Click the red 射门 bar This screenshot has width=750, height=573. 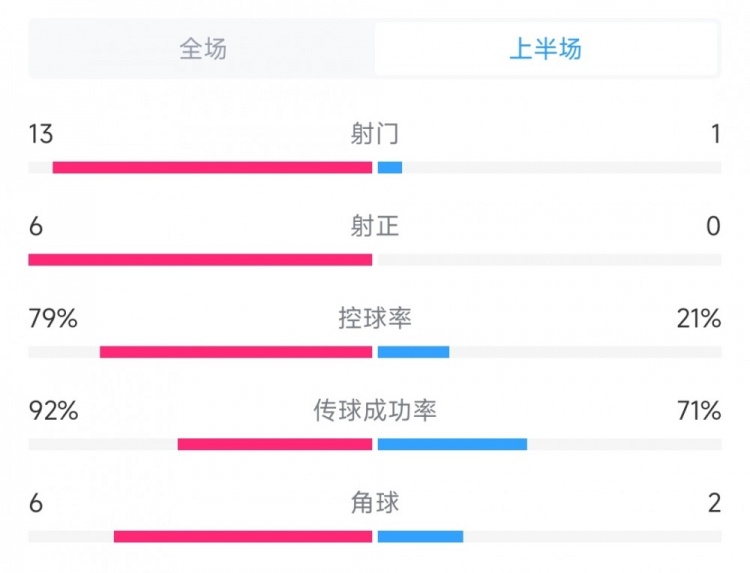pos(212,168)
